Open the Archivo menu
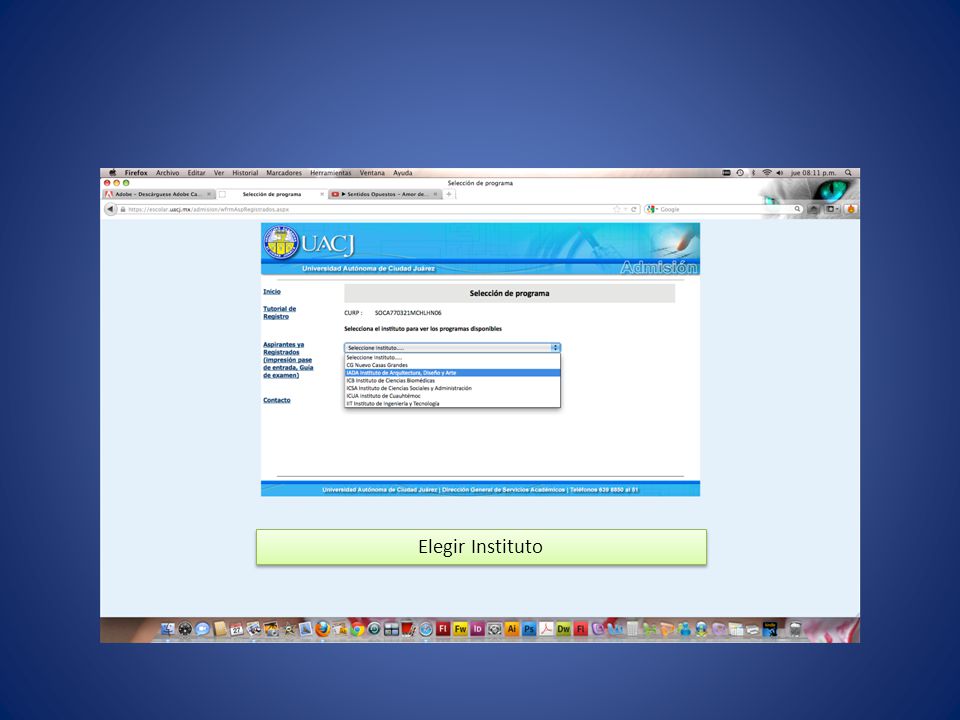This screenshot has width=960, height=720. coord(167,173)
